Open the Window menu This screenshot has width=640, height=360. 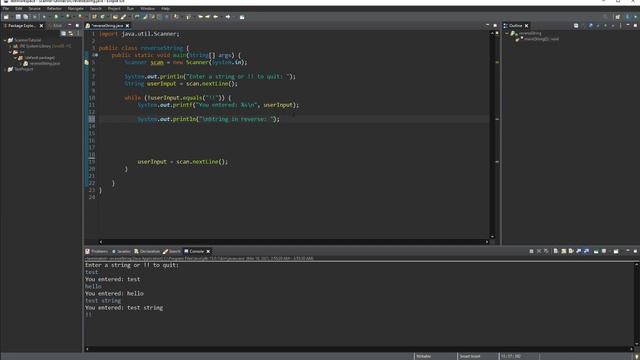tap(147, 9)
